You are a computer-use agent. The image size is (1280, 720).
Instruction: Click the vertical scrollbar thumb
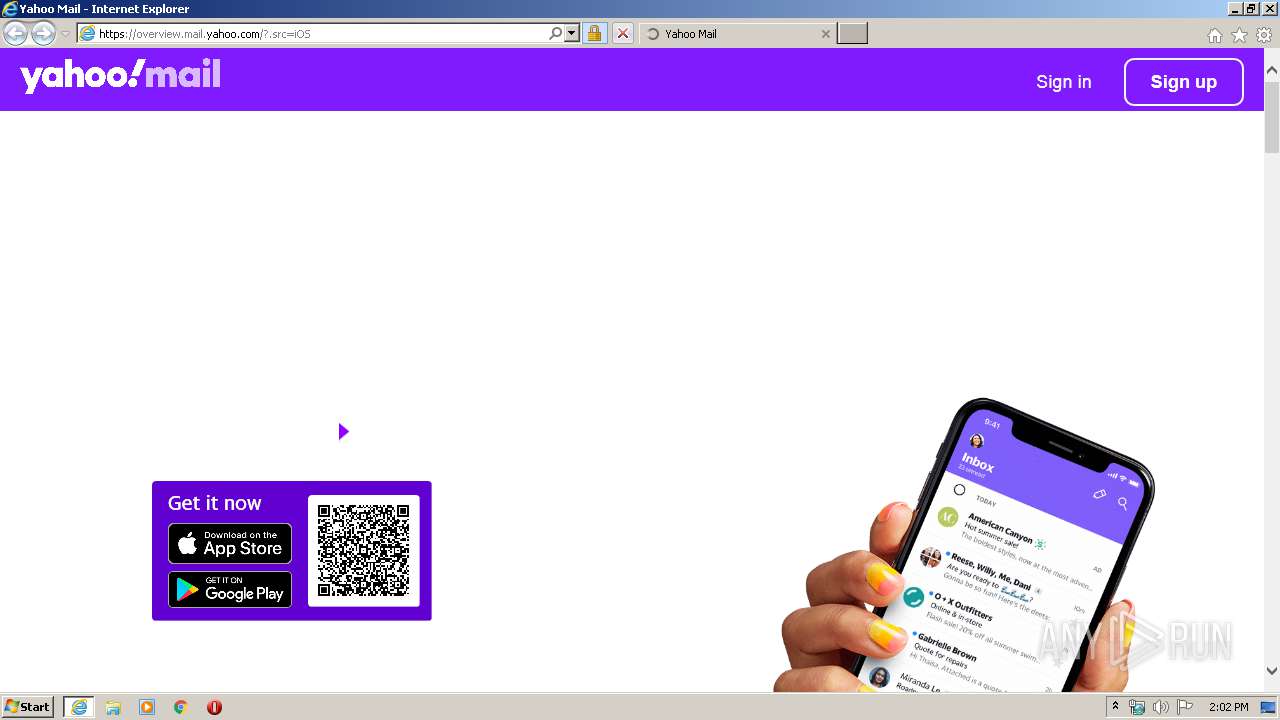(x=1272, y=117)
